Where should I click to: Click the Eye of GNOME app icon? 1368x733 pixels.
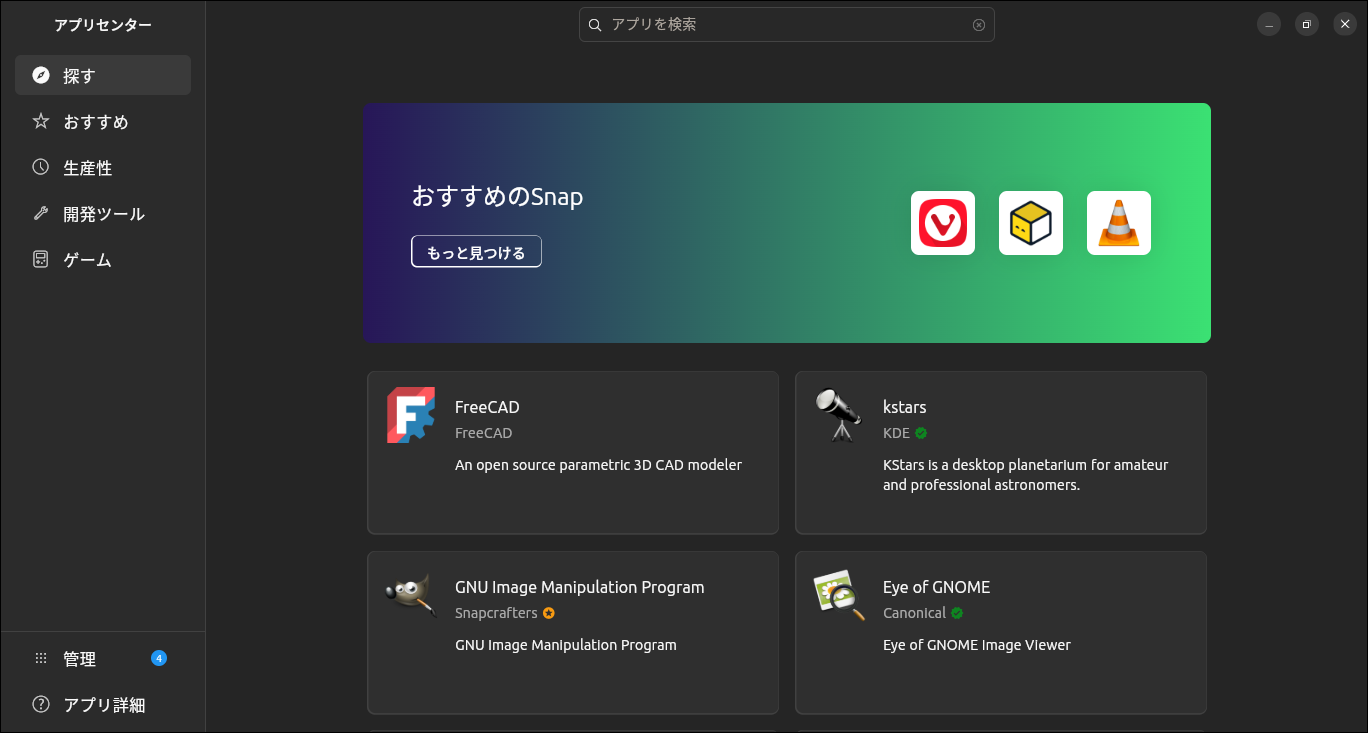point(839,595)
